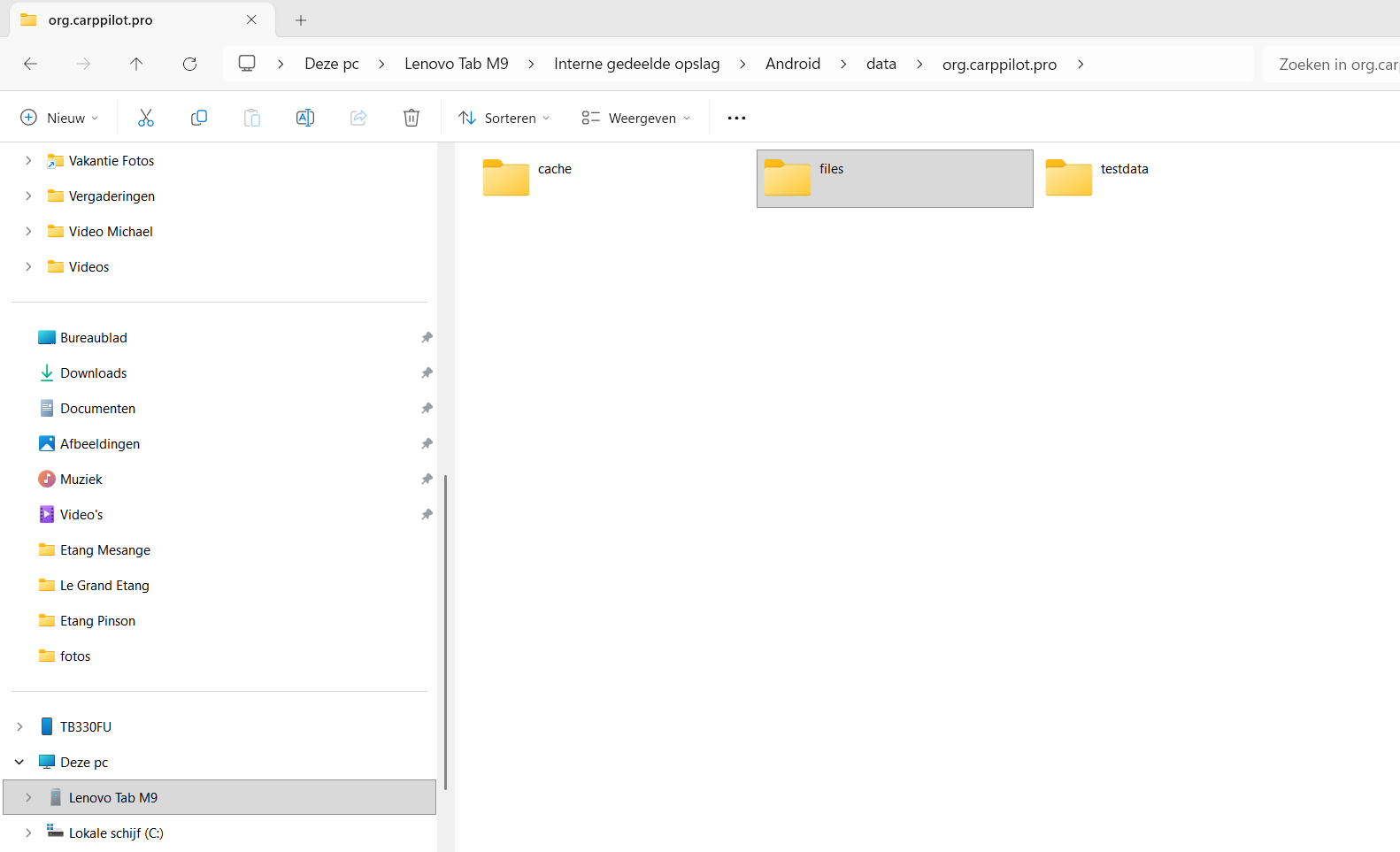Image resolution: width=1400 pixels, height=852 pixels.
Task: Click Android in the breadcrumb path
Action: tap(792, 64)
